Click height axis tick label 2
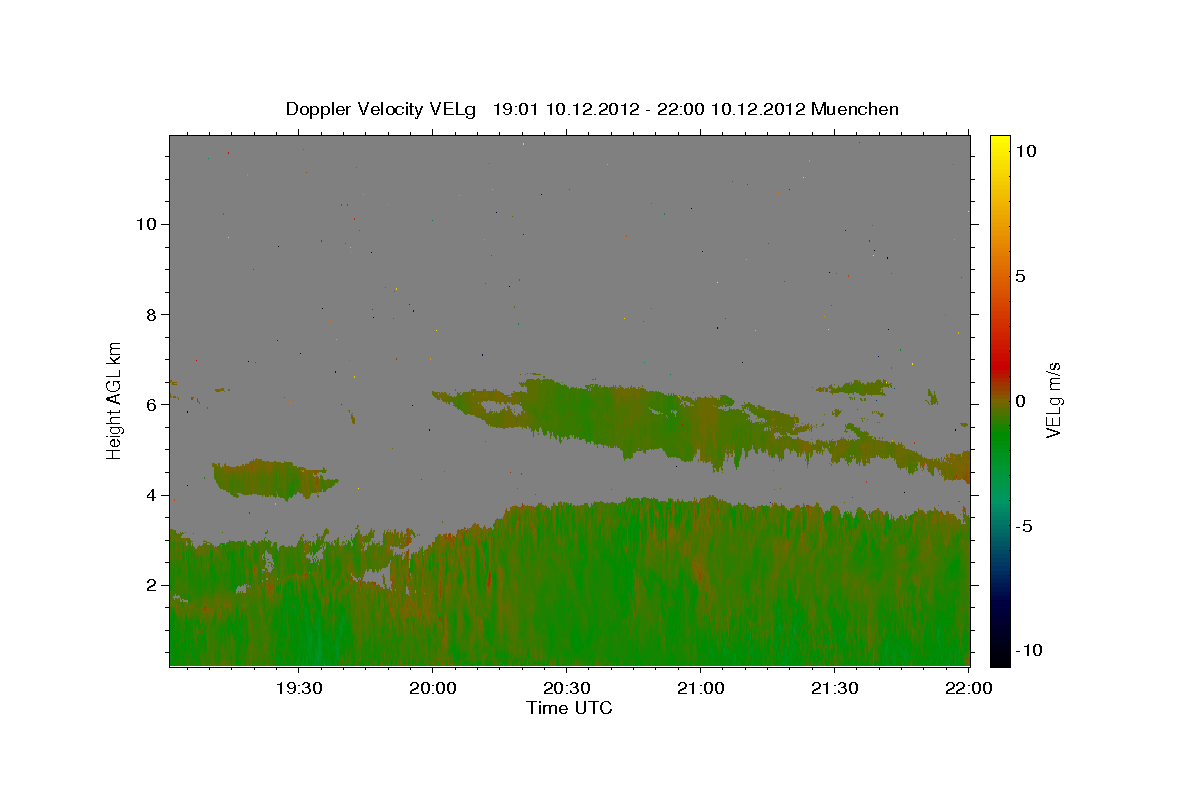This screenshot has width=1200, height=800. (x=152, y=585)
